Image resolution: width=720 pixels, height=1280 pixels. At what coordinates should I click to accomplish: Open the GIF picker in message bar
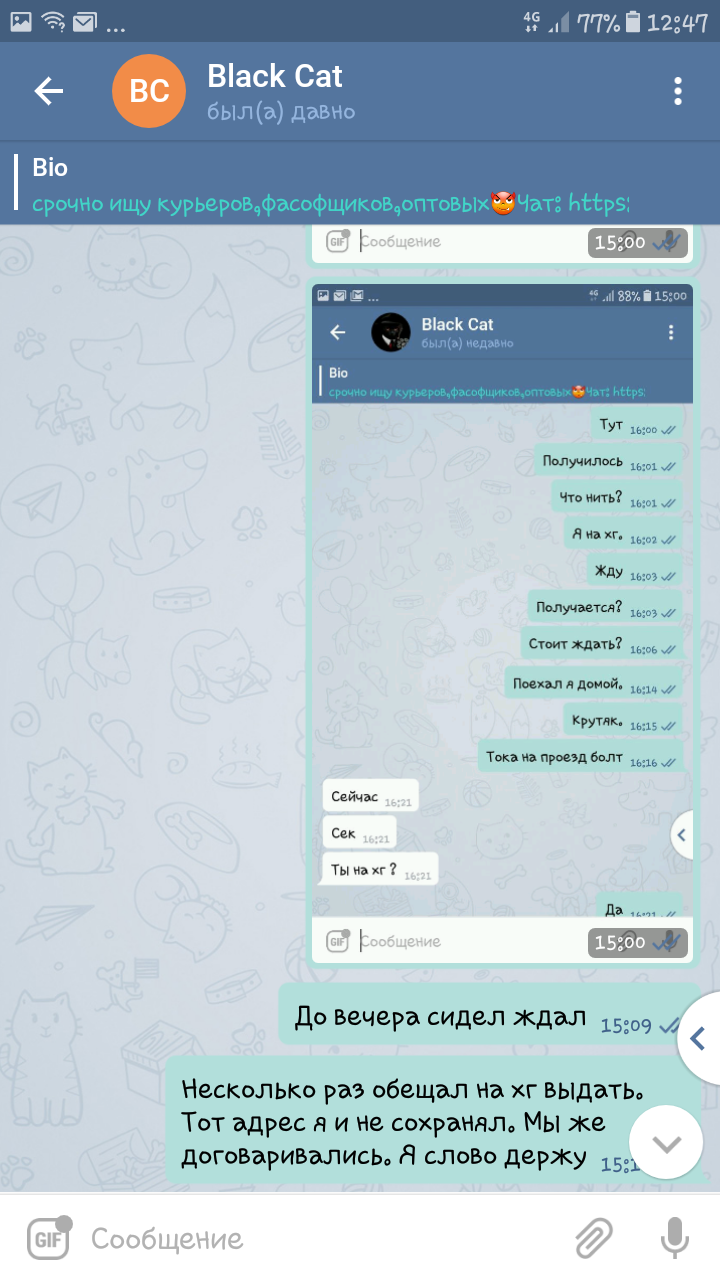(47, 1239)
